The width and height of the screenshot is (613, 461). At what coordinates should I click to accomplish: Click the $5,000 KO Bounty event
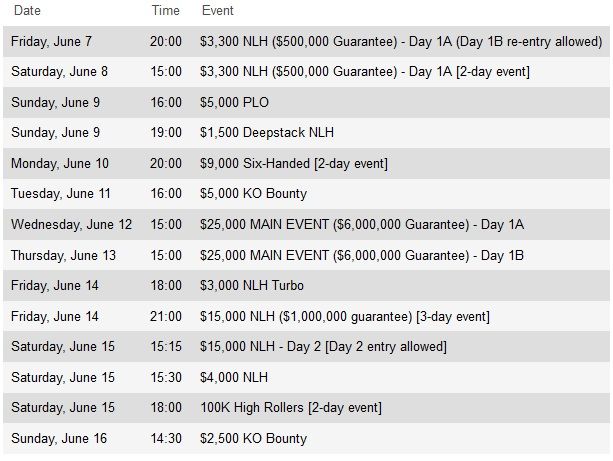point(253,194)
